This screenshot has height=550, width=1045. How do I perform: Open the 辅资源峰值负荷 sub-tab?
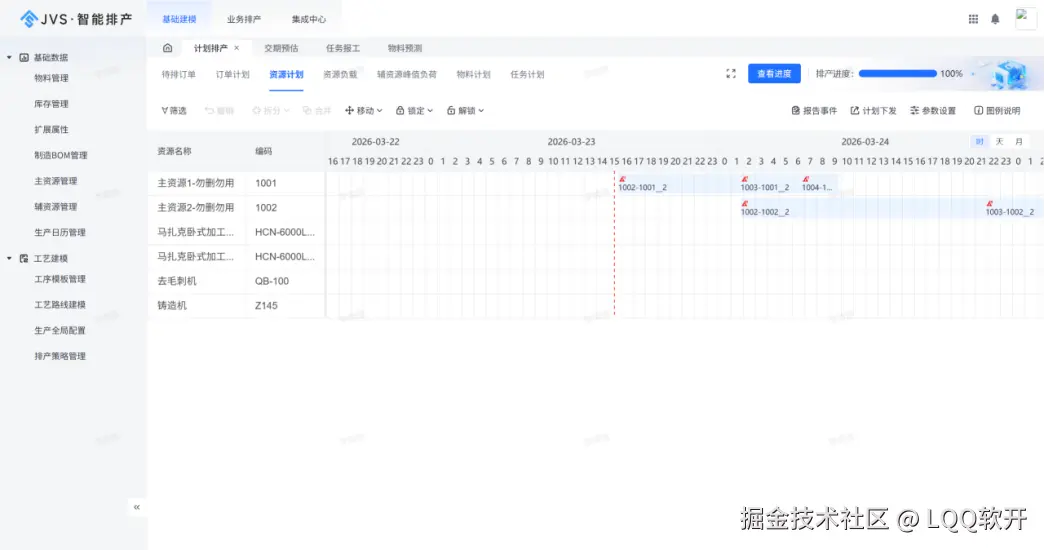(x=407, y=75)
